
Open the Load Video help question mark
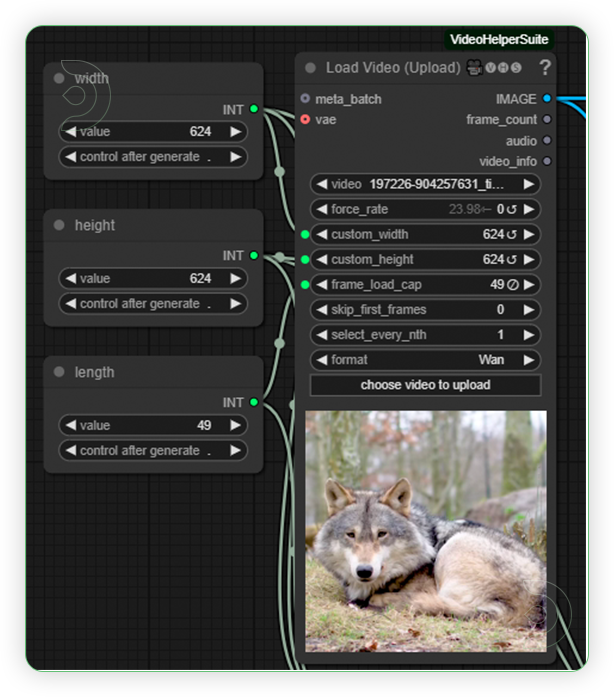[x=545, y=68]
